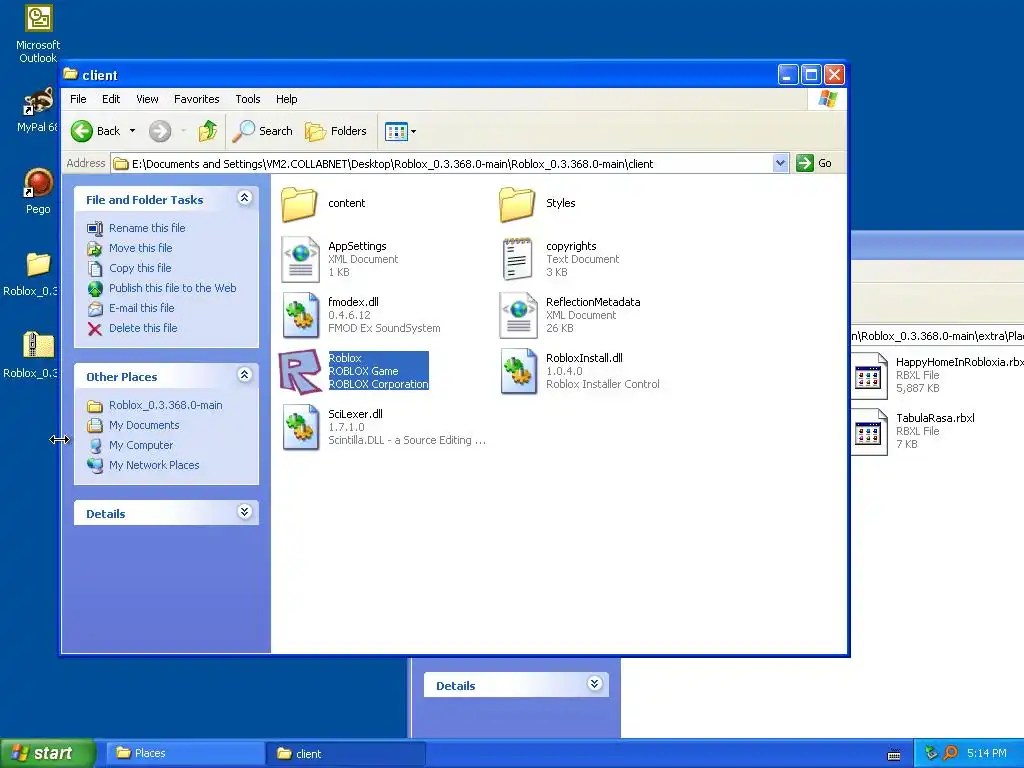The image size is (1024, 768).
Task: Open the File menu
Action: [x=78, y=99]
